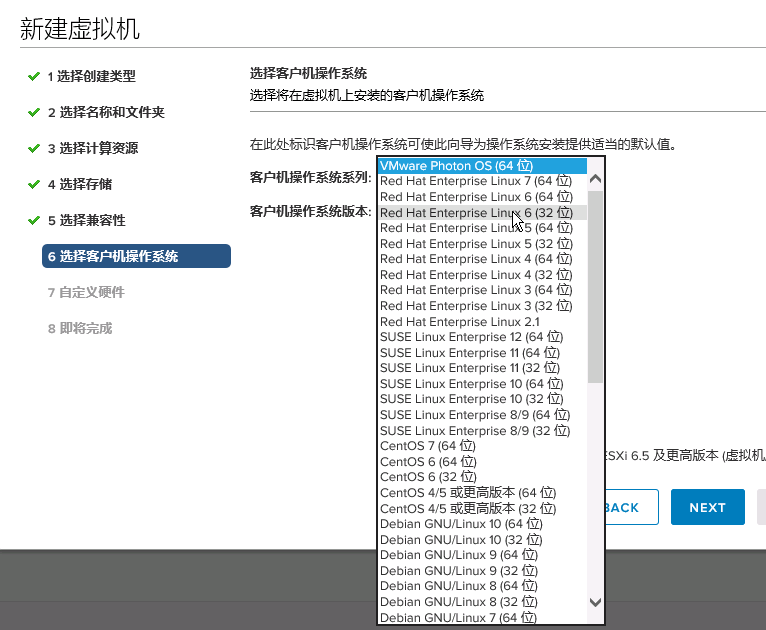Select CentOS 4/5 或更高版本 (32 位)
The height and width of the screenshot is (630, 766).
(483, 508)
